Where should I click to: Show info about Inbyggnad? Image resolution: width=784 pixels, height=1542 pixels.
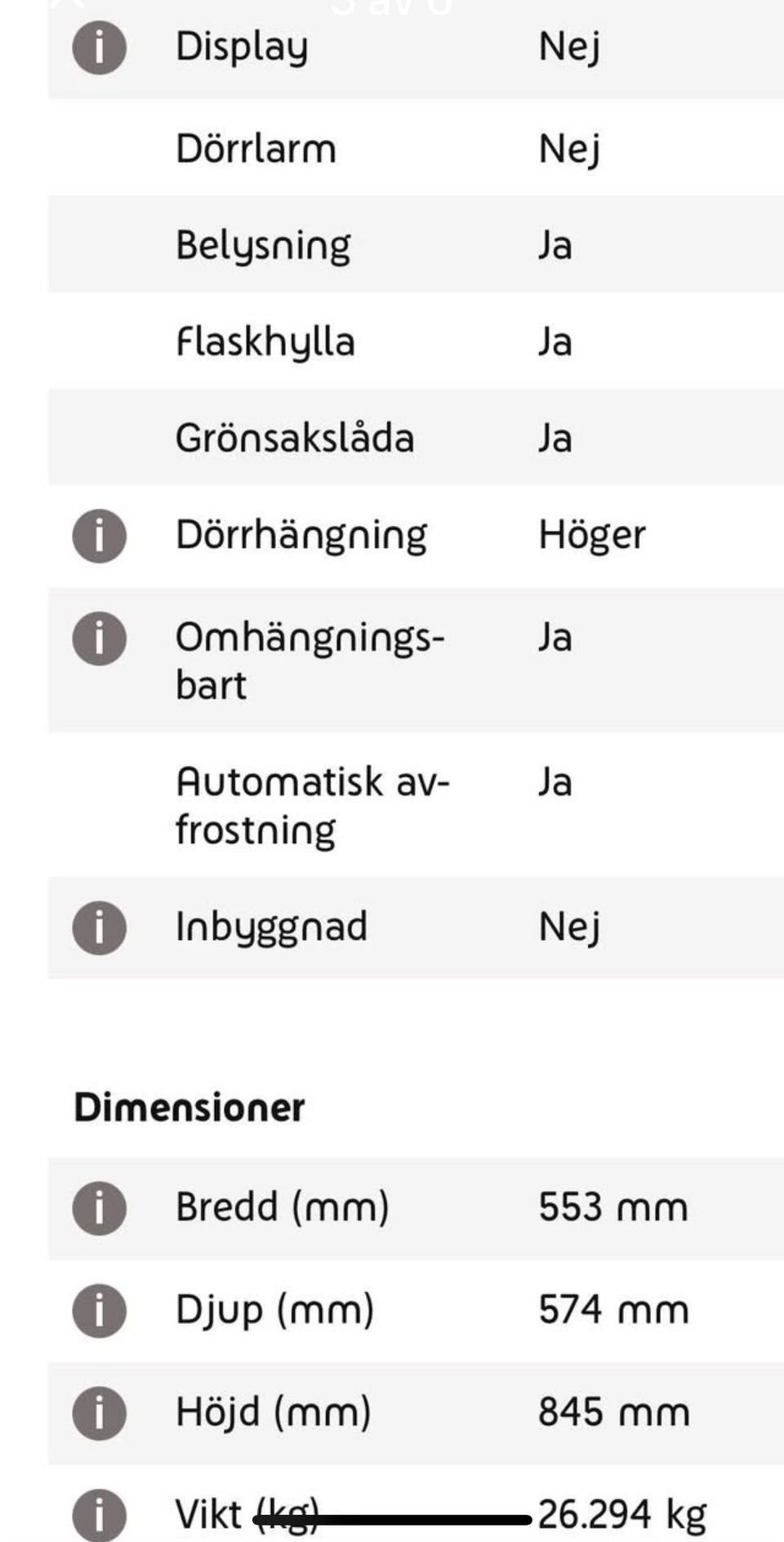(x=99, y=927)
